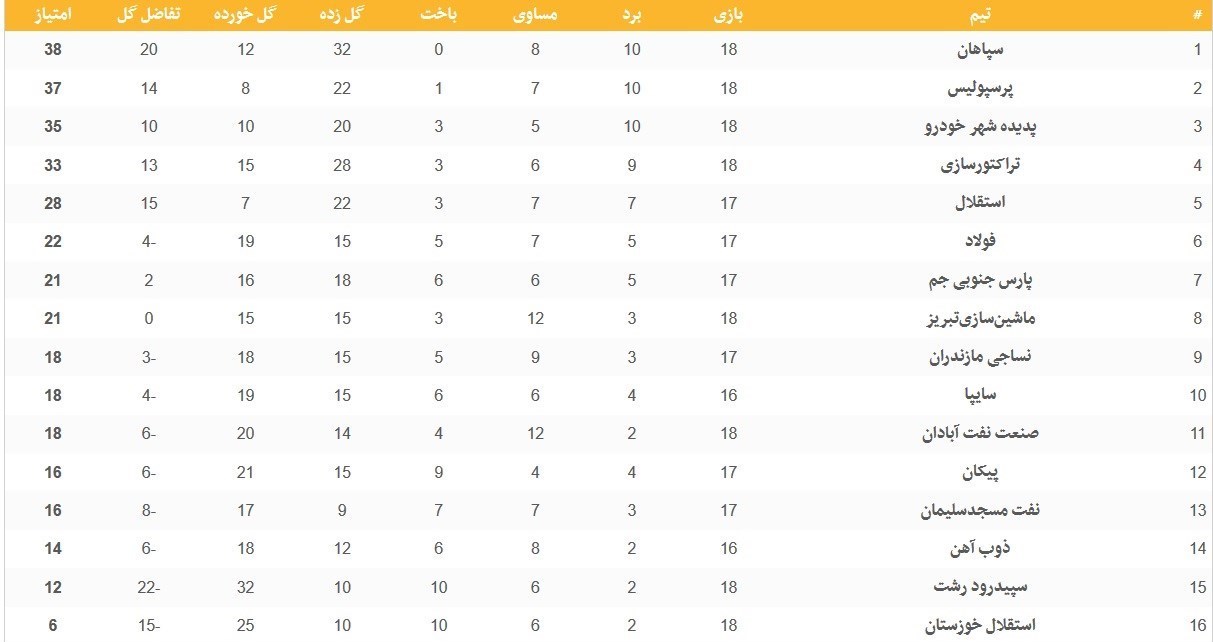Open the پدیده شهر خودرو team row
Image resolution: width=1213 pixels, height=642 pixels.
point(979,127)
